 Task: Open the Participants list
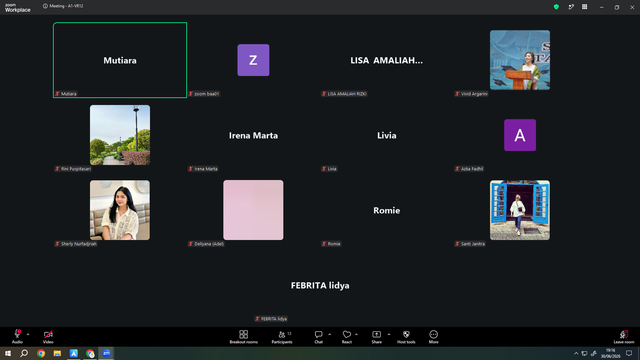tap(282, 337)
